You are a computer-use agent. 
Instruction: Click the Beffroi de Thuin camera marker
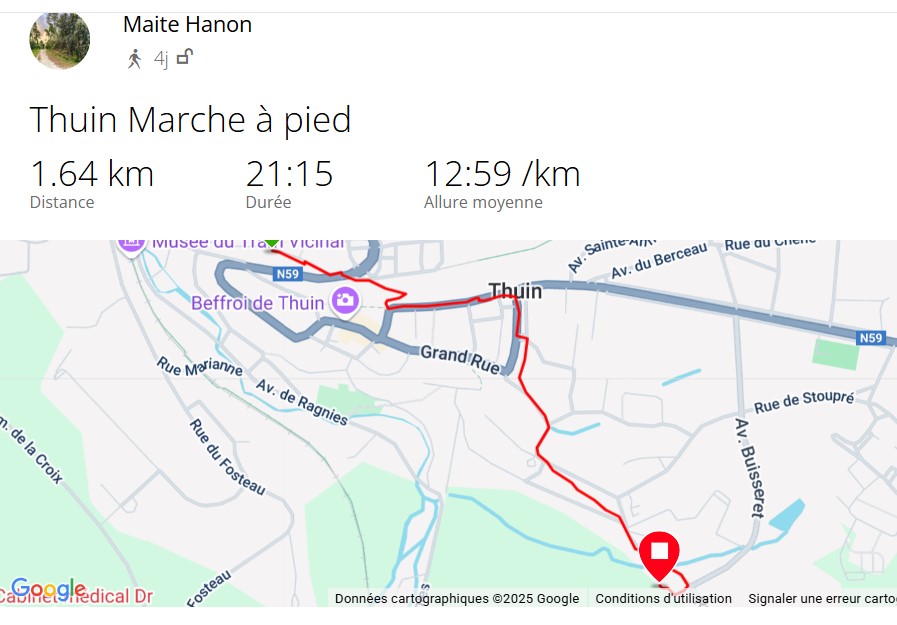tap(346, 300)
